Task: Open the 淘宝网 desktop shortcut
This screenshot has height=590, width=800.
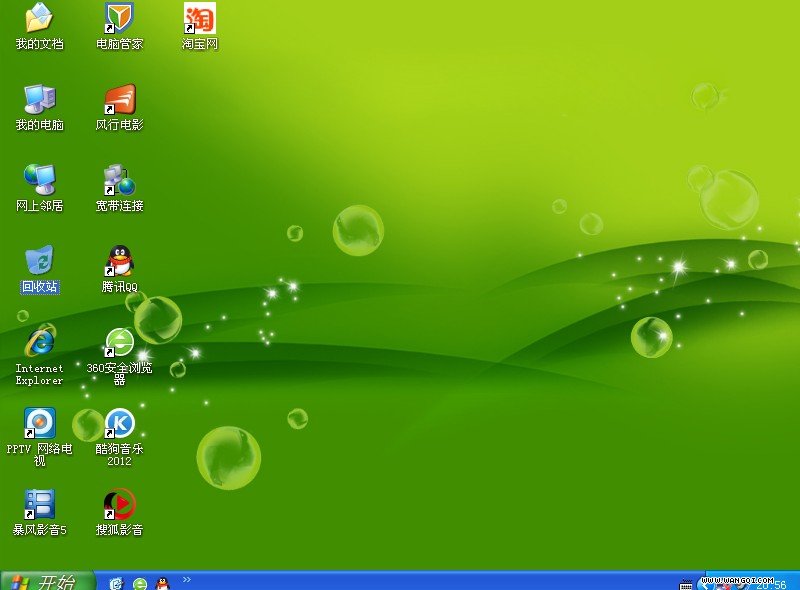Action: pyautogui.click(x=199, y=18)
